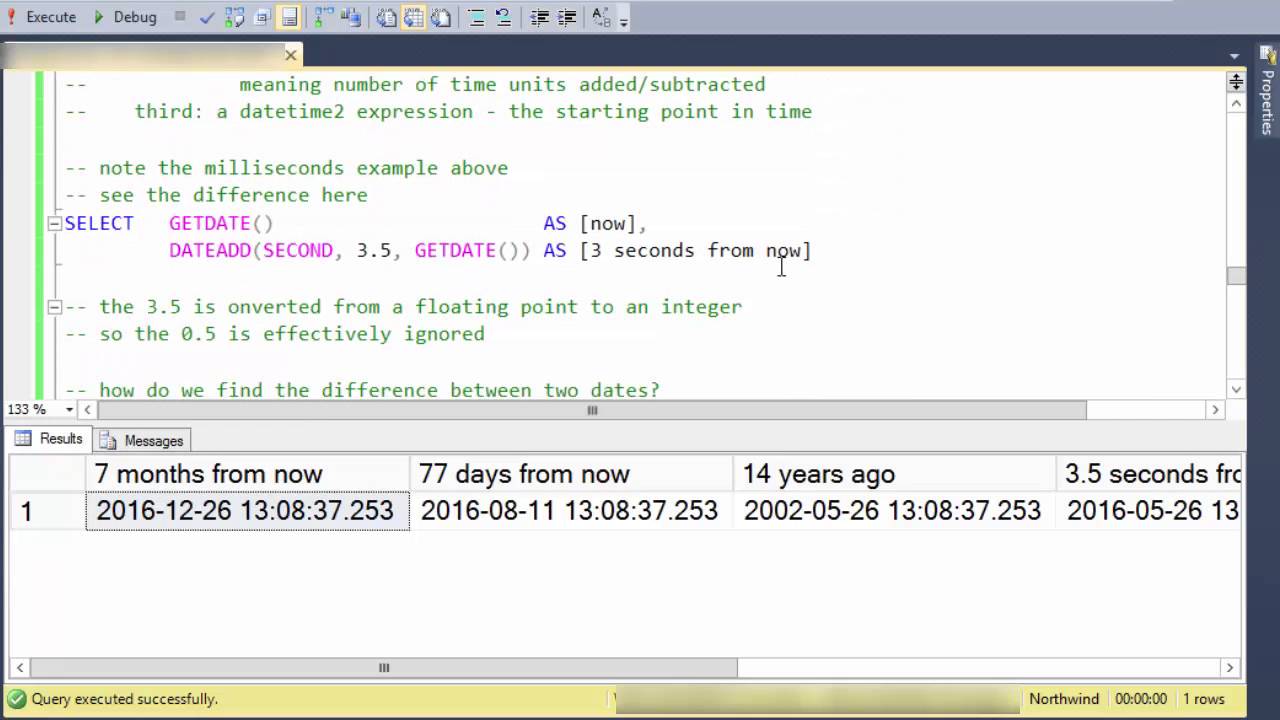
Task: Click the SELECT keyword in the query
Action: coord(99,223)
